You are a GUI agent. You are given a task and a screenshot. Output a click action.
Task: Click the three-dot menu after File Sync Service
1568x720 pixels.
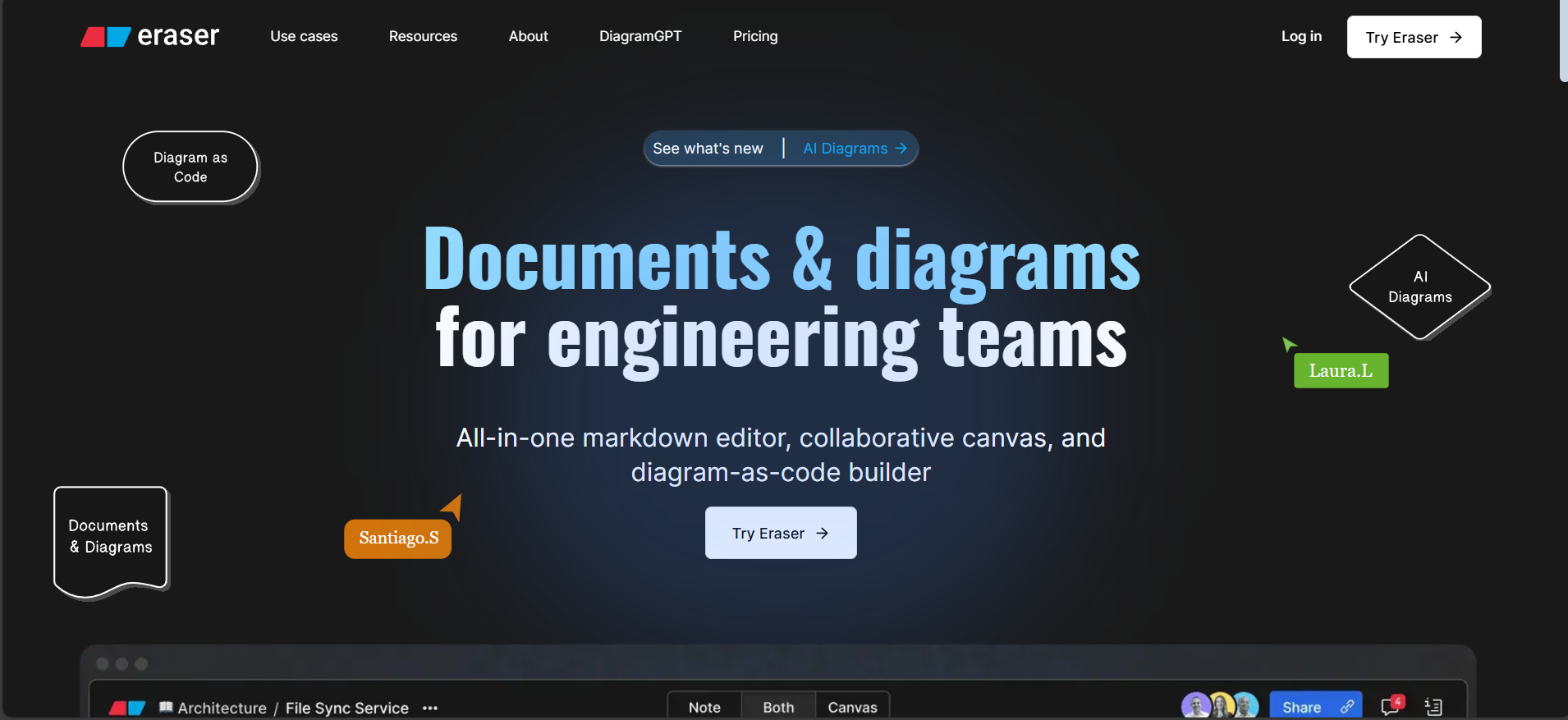click(430, 708)
